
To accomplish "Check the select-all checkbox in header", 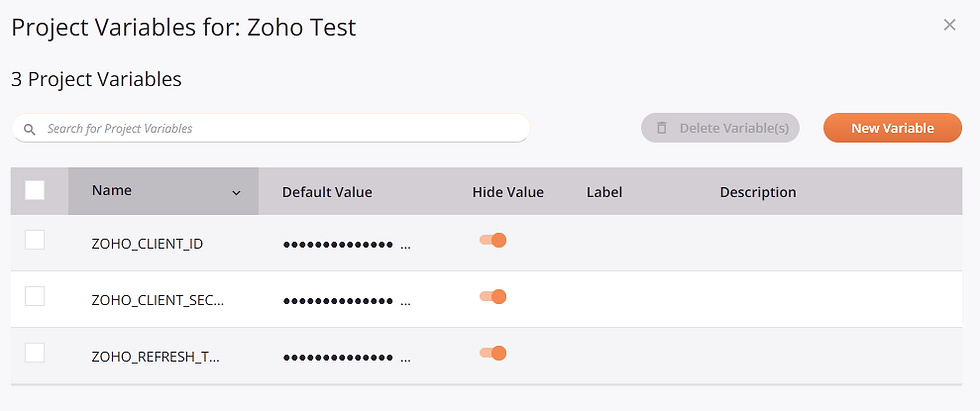I will tap(34, 190).
